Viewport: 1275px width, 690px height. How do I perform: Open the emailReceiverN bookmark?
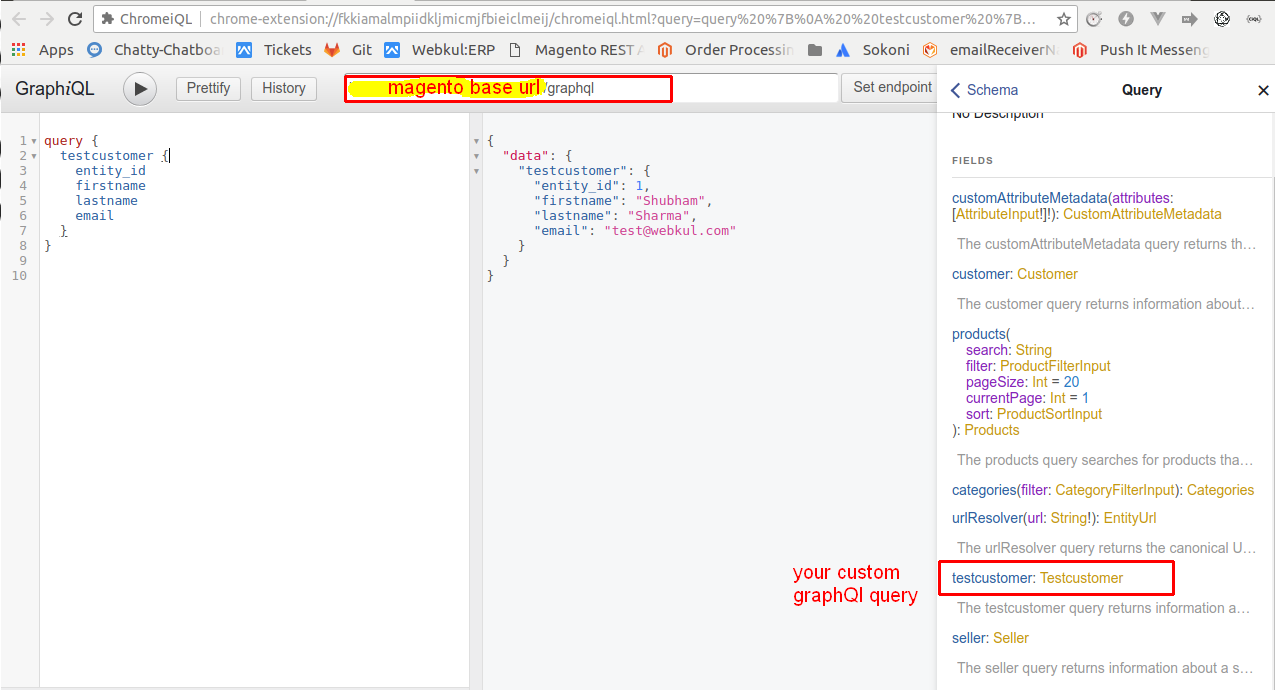(991, 50)
